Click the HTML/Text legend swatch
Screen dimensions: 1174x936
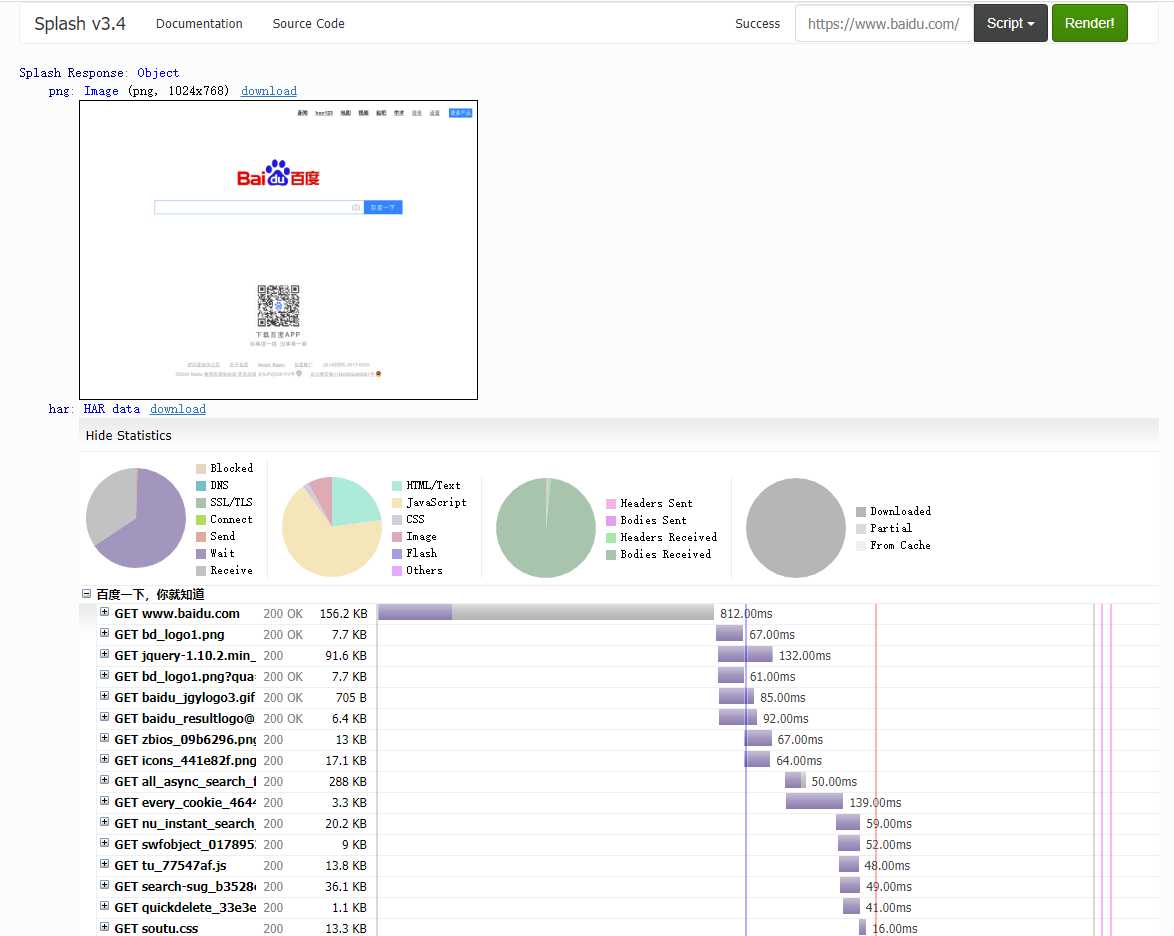coord(397,486)
